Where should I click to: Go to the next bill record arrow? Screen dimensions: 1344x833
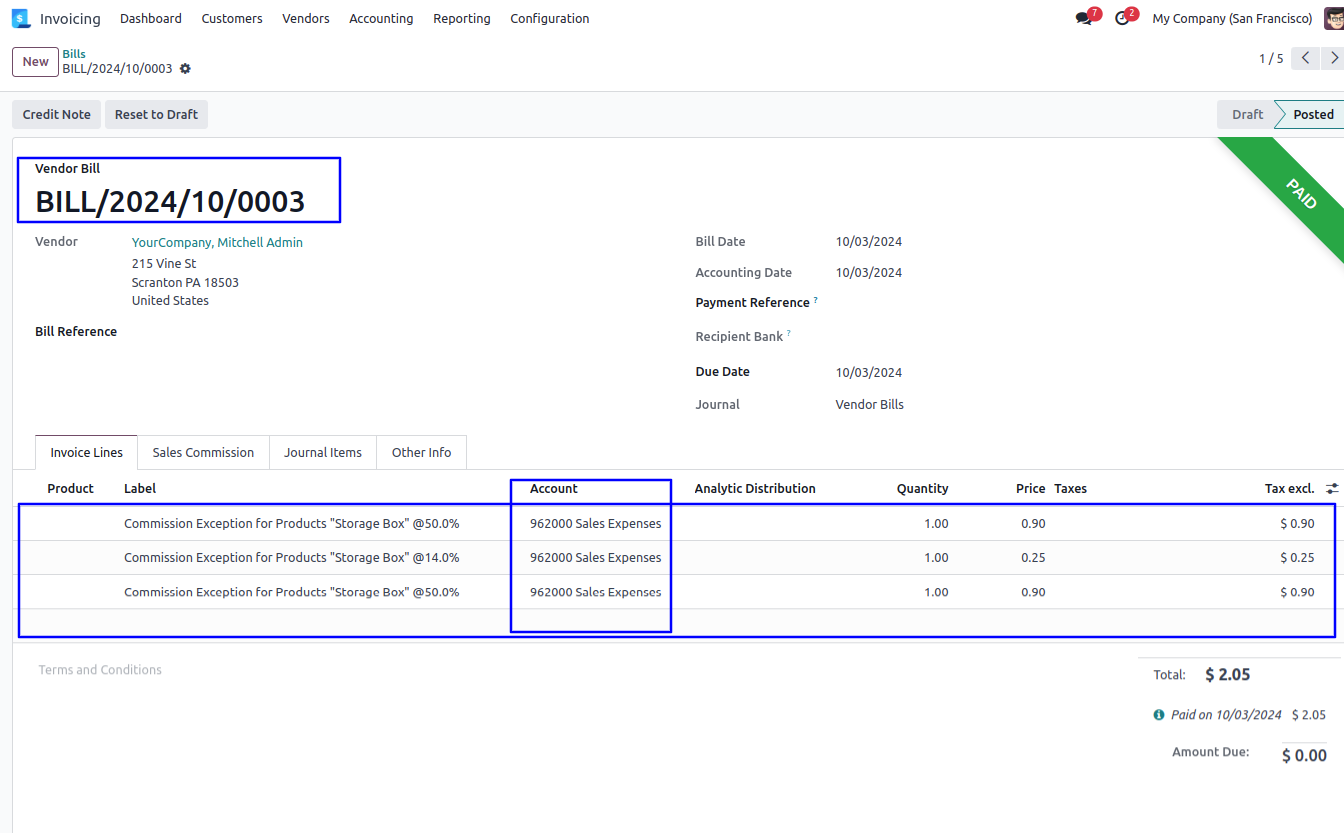(x=1333, y=59)
